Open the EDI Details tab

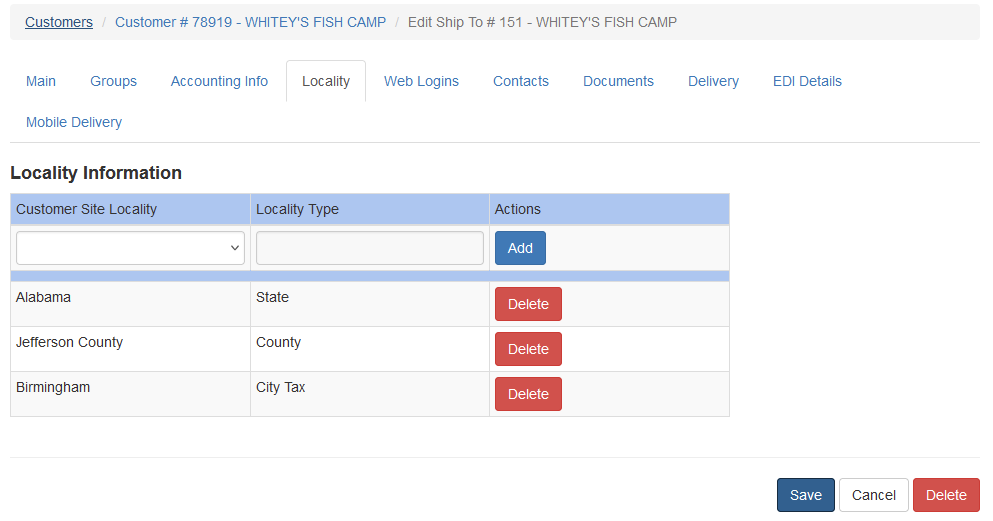tap(807, 81)
